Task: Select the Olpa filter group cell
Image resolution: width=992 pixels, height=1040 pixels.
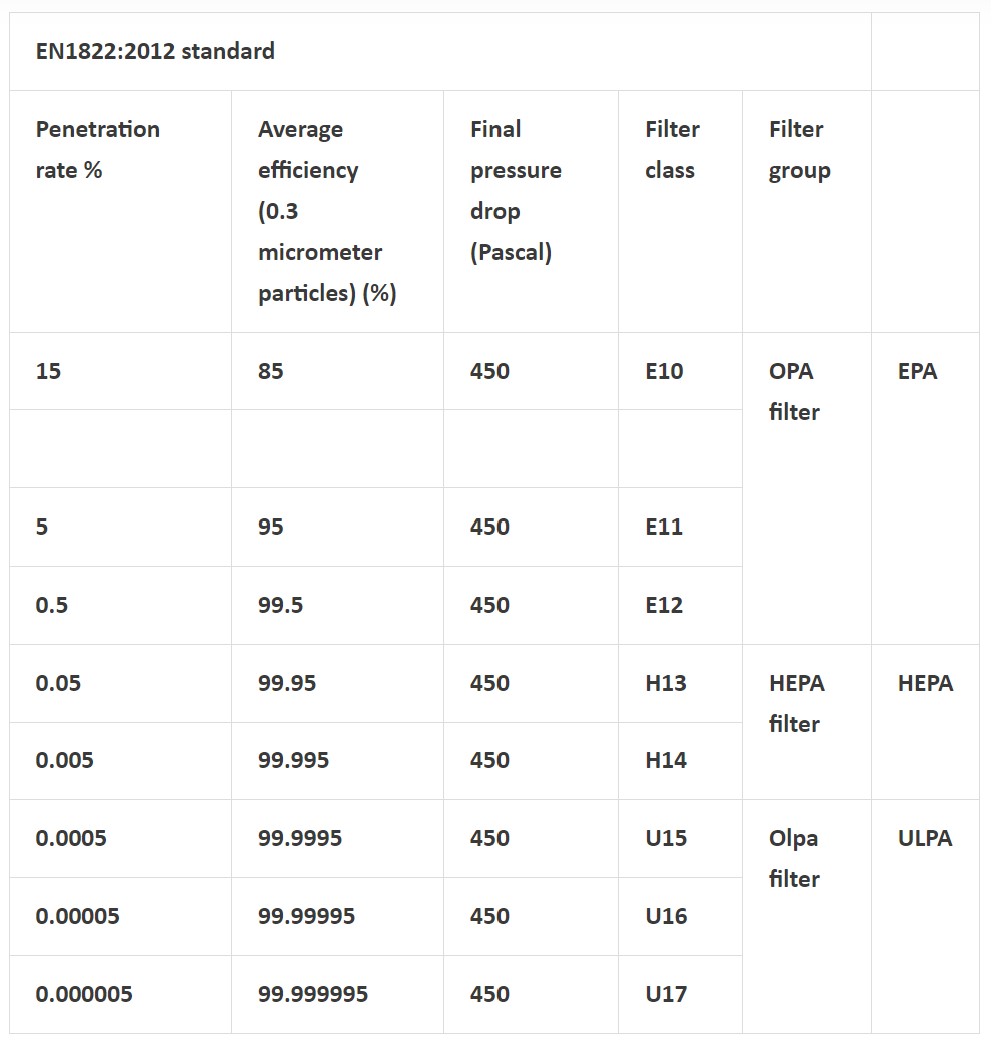Action: pos(794,858)
